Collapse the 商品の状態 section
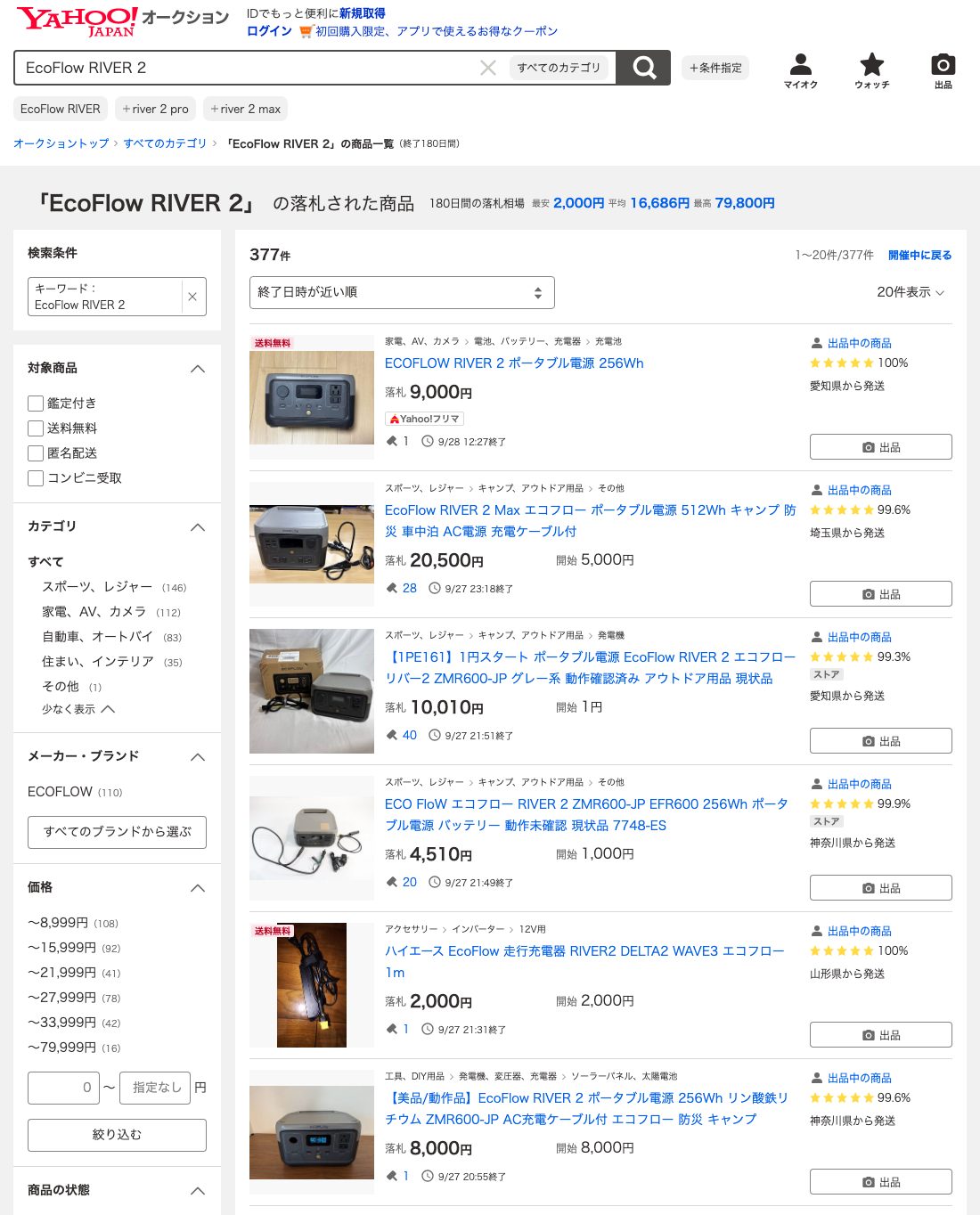 click(x=198, y=1191)
